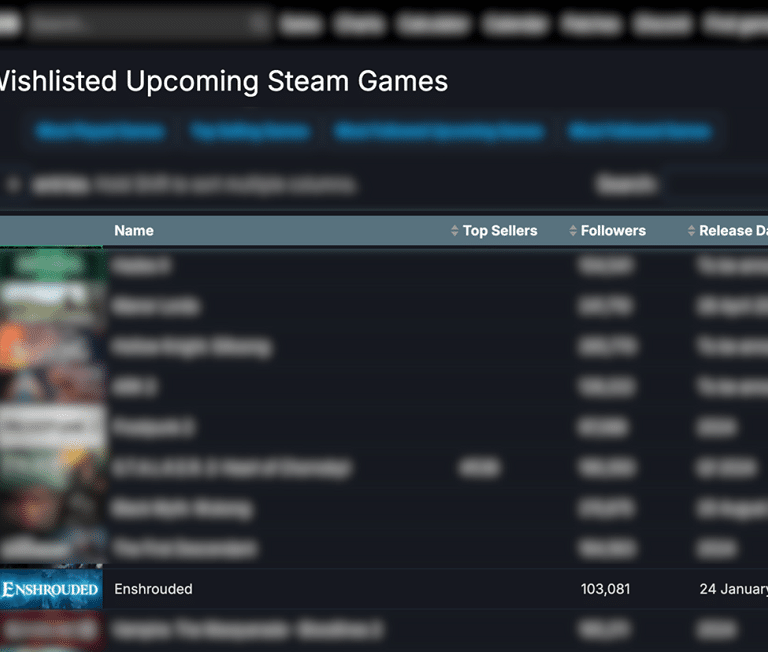768x652 pixels.
Task: Open the last blue tab link under heading
Action: coord(640,131)
